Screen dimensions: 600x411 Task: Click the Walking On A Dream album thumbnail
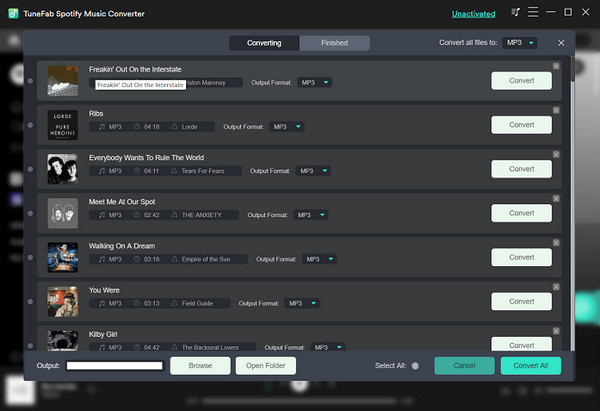click(x=63, y=258)
